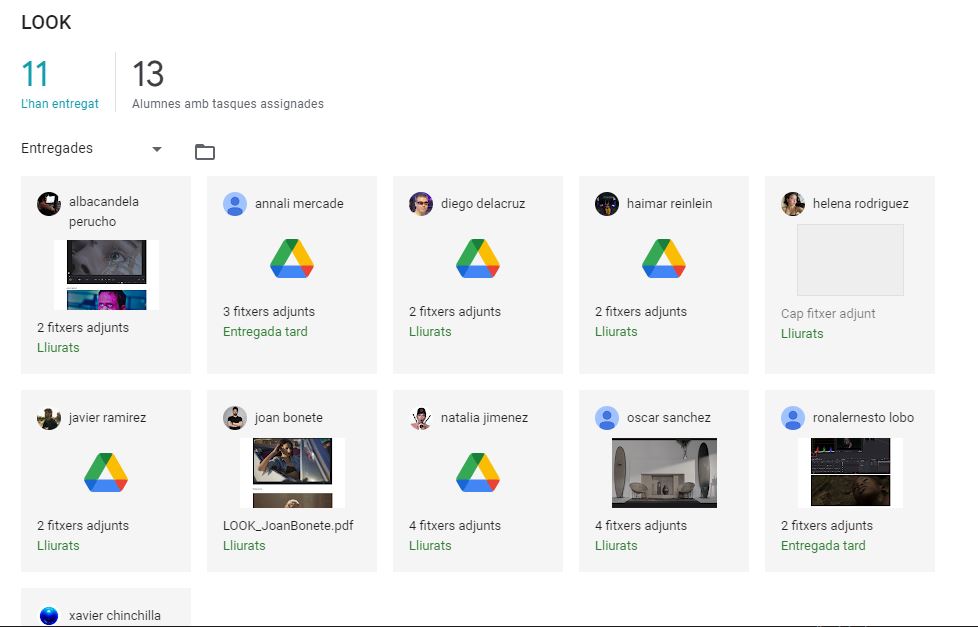This screenshot has width=978, height=627.
Task: Open albacandela perucho's submission name
Action: click(104, 211)
